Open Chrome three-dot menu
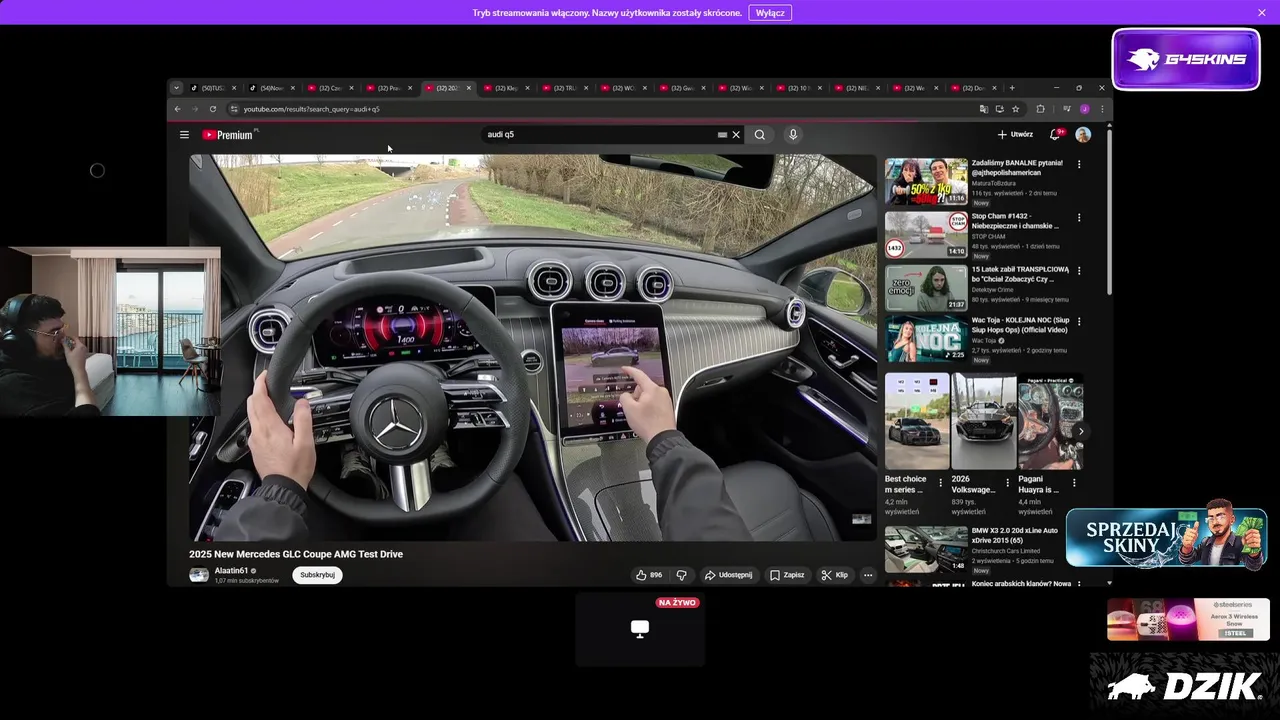This screenshot has width=1280, height=720. tap(1102, 109)
